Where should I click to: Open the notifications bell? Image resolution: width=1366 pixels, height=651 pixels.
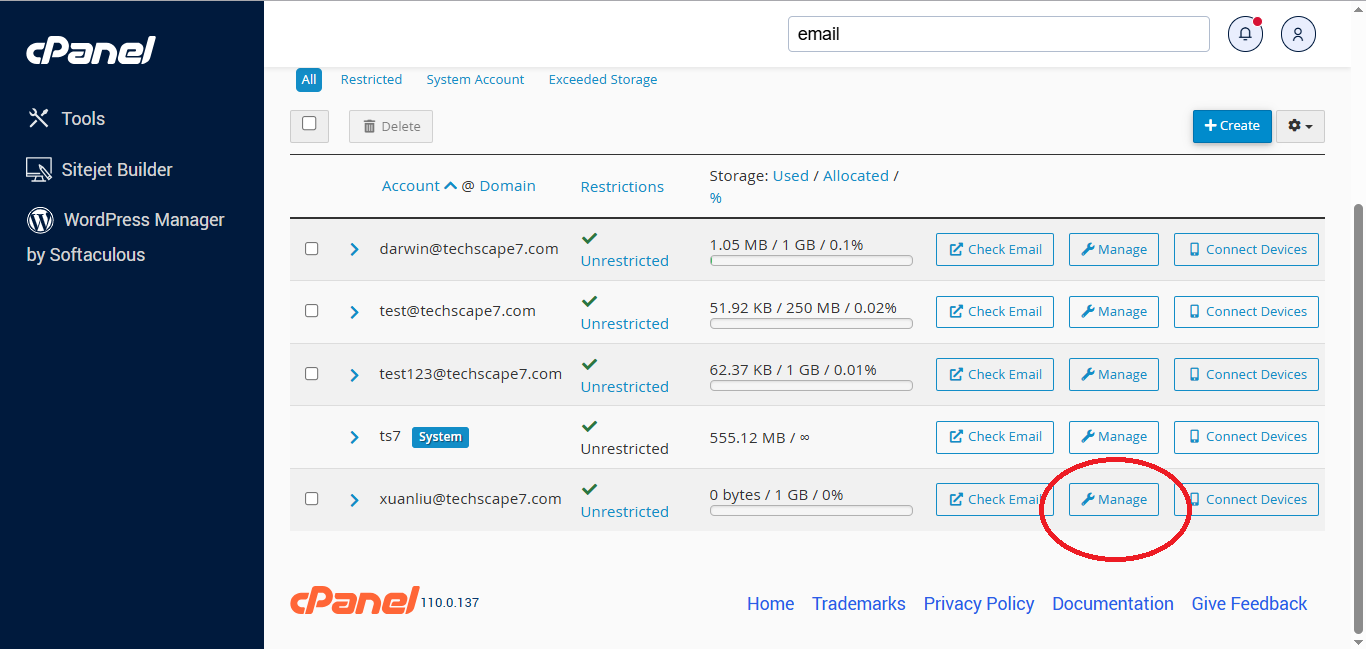tap(1246, 34)
